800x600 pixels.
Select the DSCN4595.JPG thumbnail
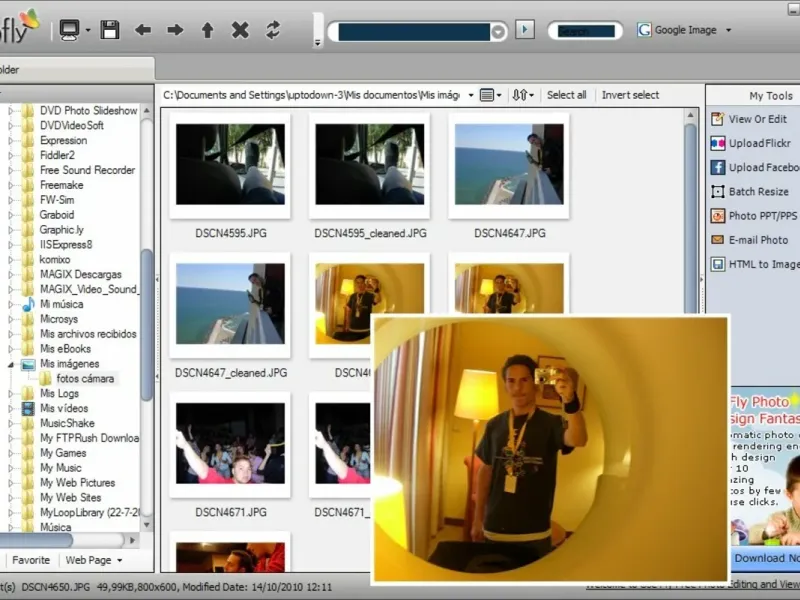[x=230, y=165]
